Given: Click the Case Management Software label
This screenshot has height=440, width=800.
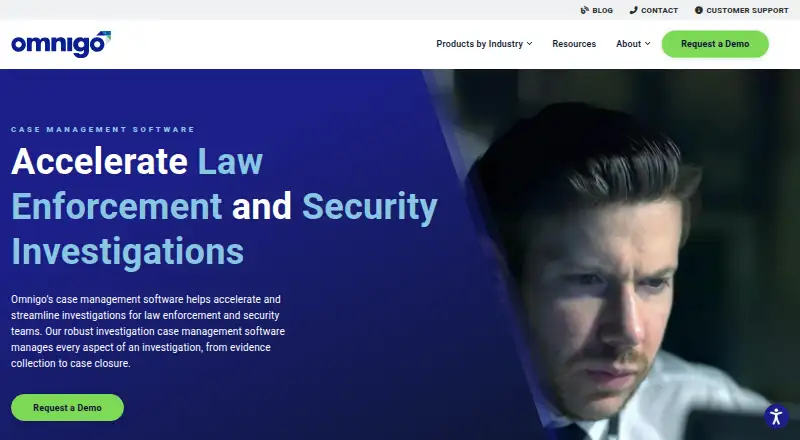Looking at the screenshot, I should pyautogui.click(x=103, y=130).
